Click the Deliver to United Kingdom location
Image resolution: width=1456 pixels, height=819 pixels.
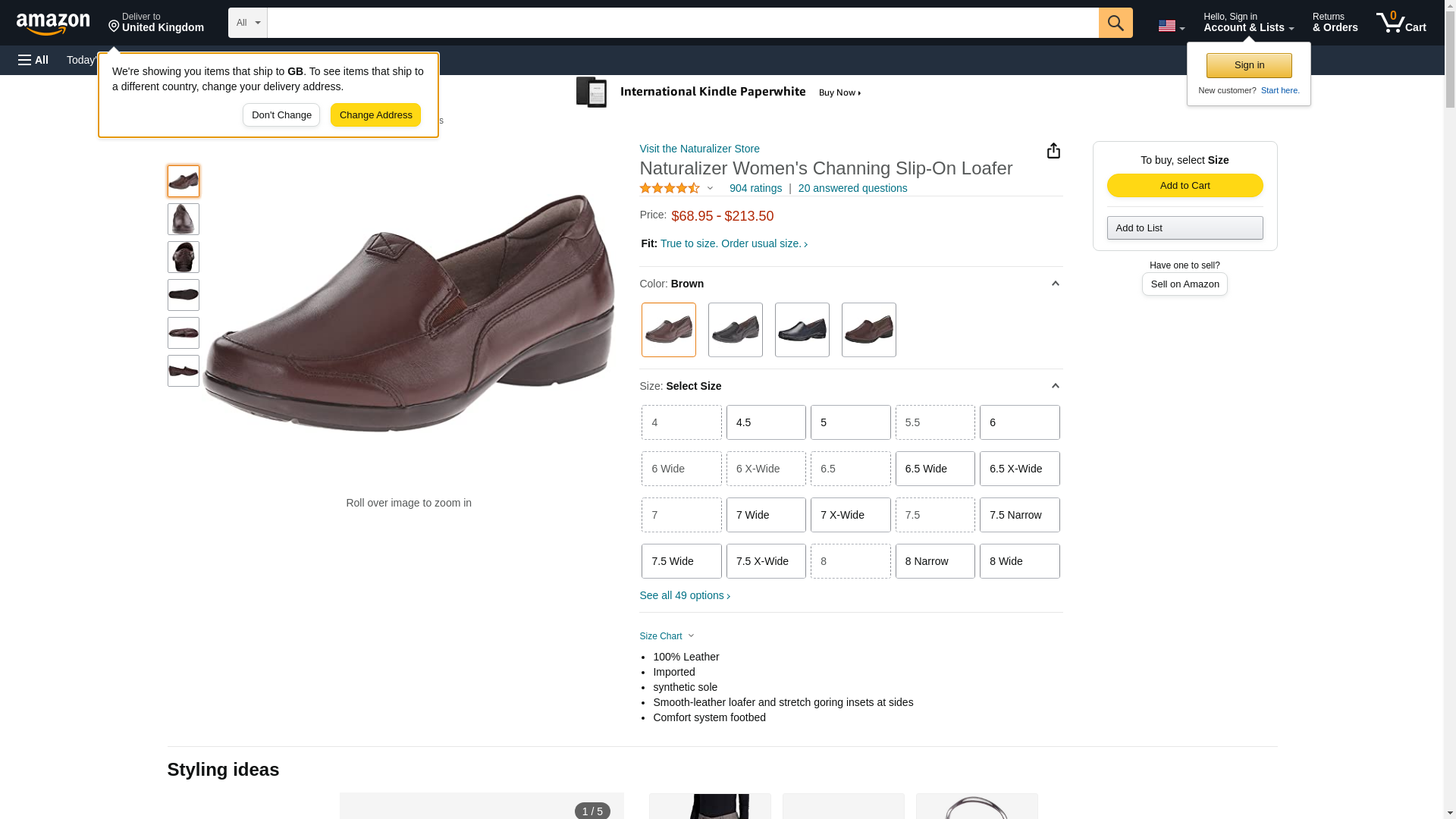click(156, 23)
